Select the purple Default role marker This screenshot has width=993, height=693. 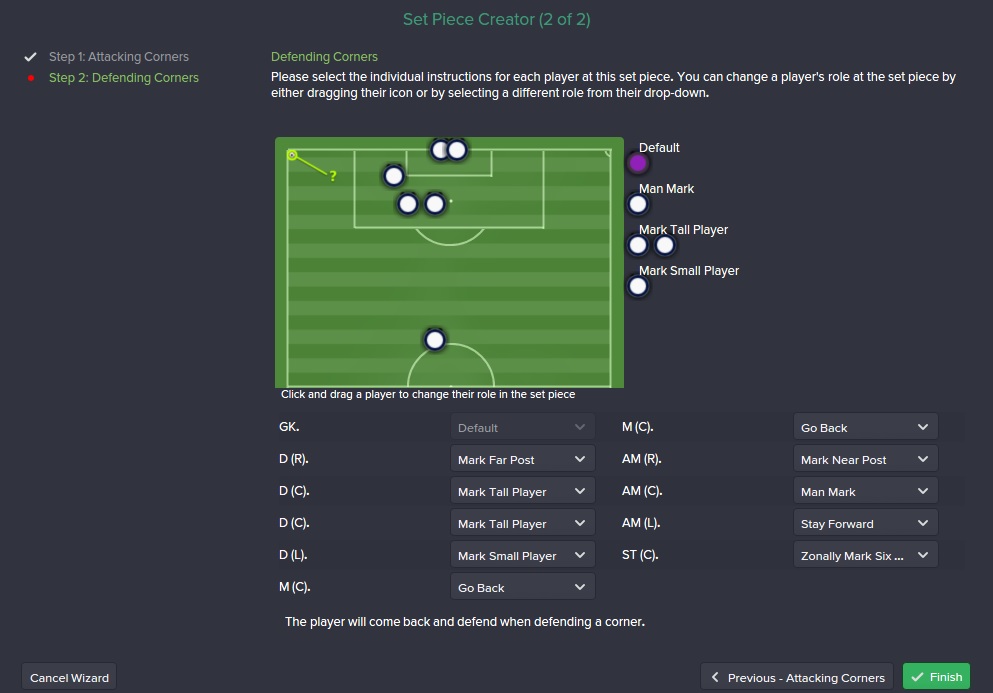pyautogui.click(x=638, y=163)
